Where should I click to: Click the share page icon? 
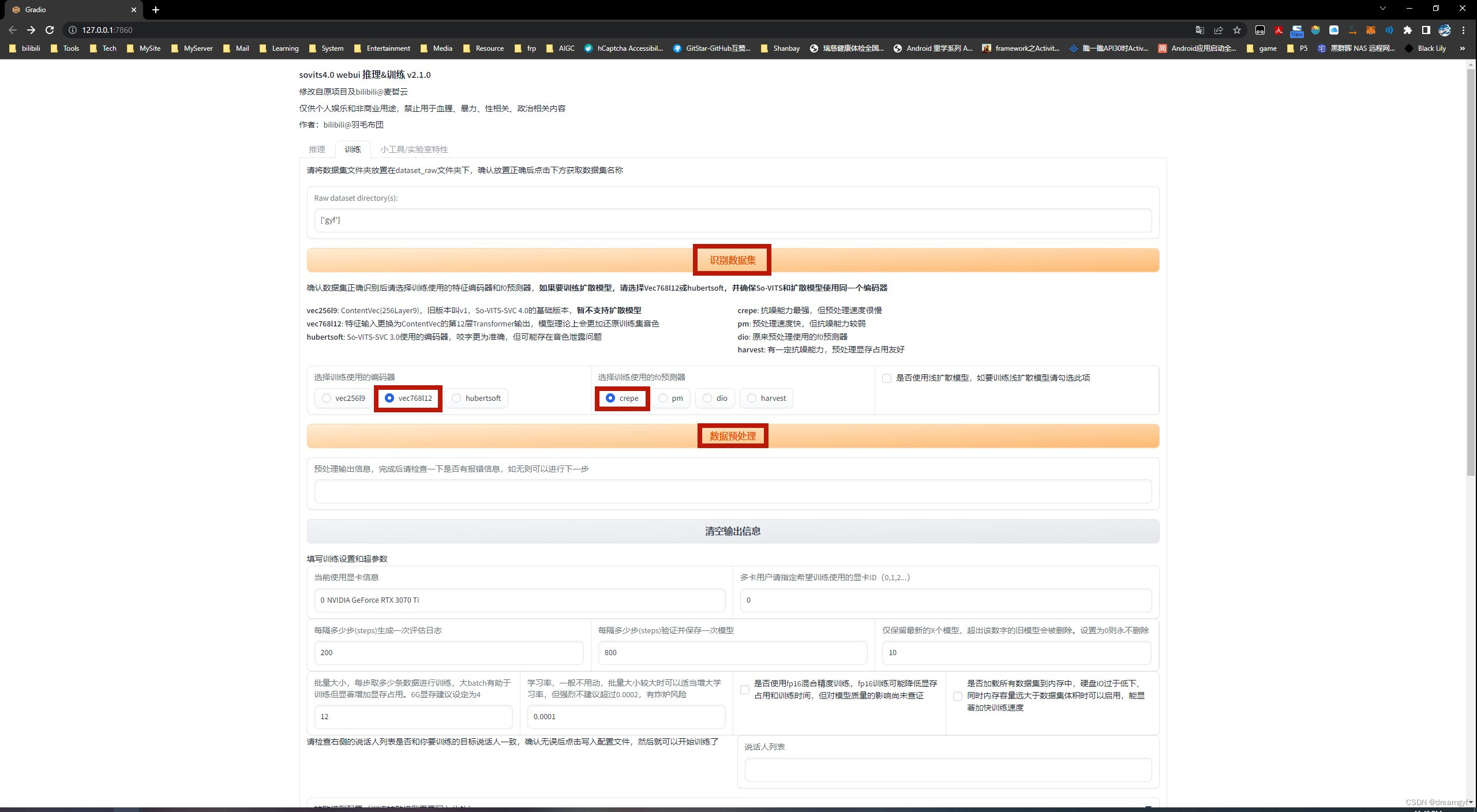tap(1218, 30)
